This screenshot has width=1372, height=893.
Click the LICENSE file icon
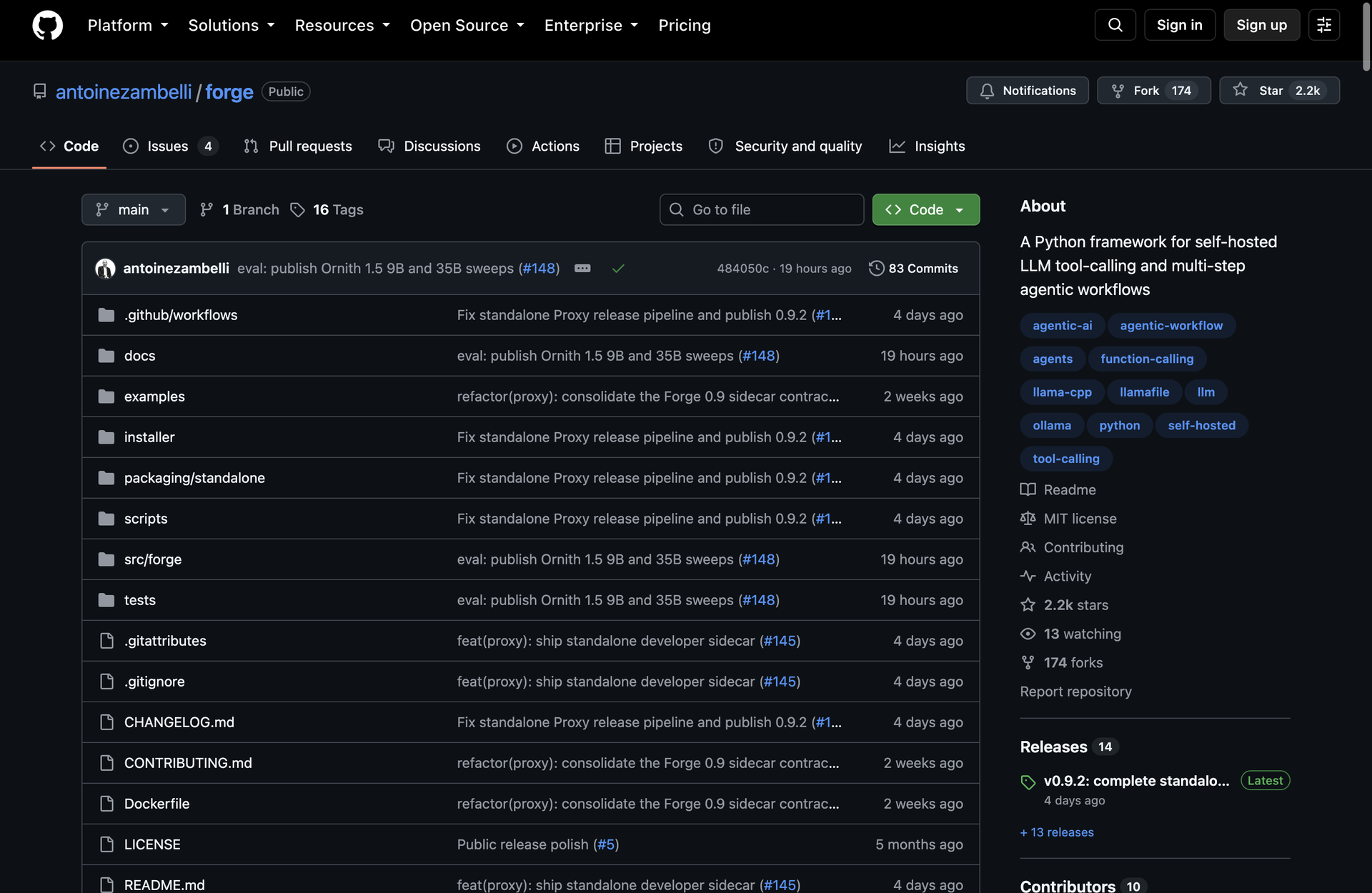click(106, 844)
